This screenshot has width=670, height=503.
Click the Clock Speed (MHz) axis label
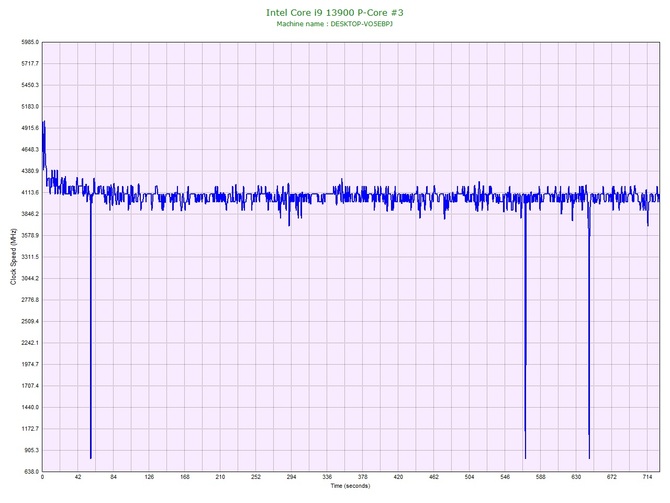click(x=13, y=257)
